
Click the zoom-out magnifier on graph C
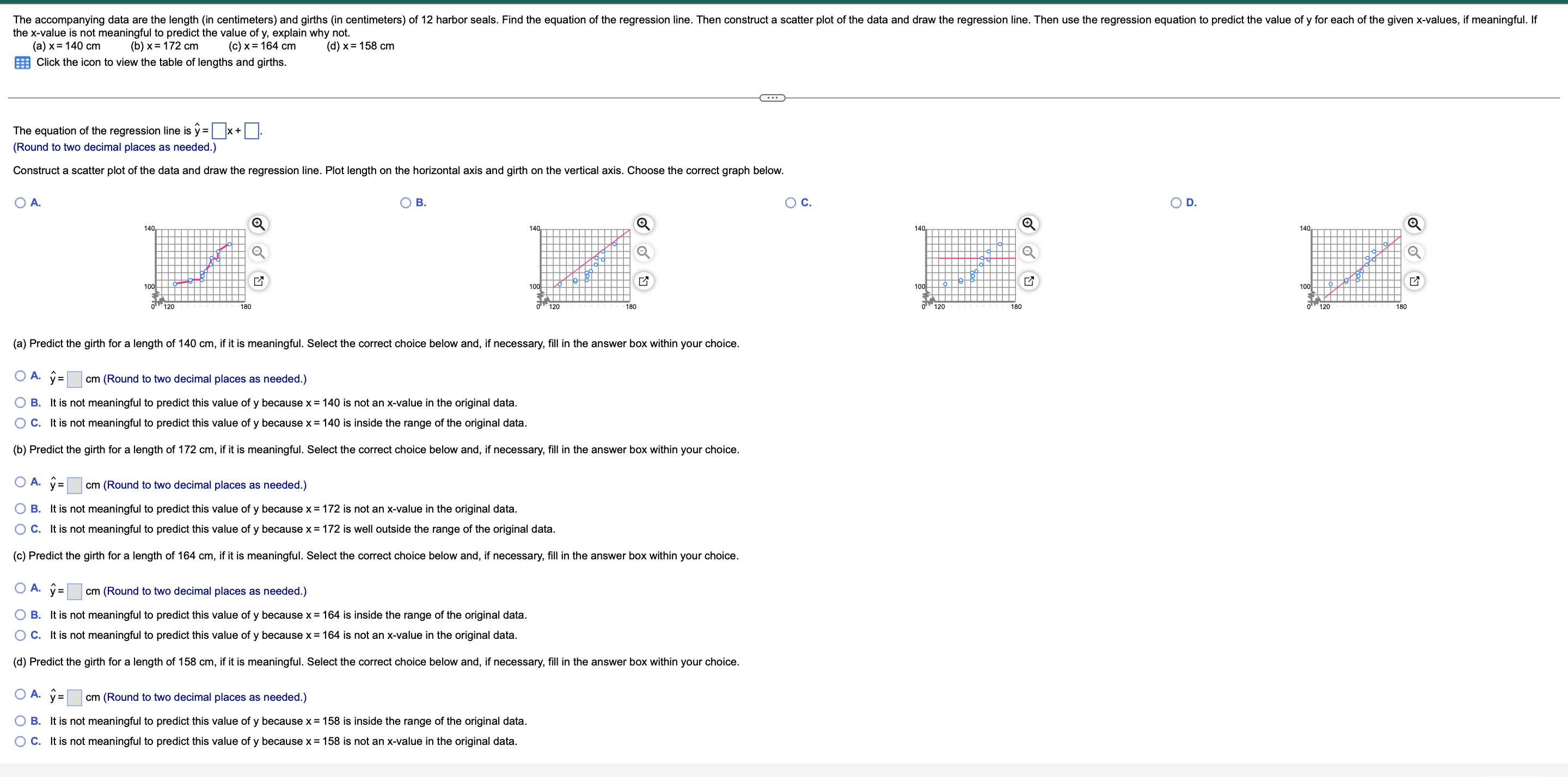click(1028, 253)
